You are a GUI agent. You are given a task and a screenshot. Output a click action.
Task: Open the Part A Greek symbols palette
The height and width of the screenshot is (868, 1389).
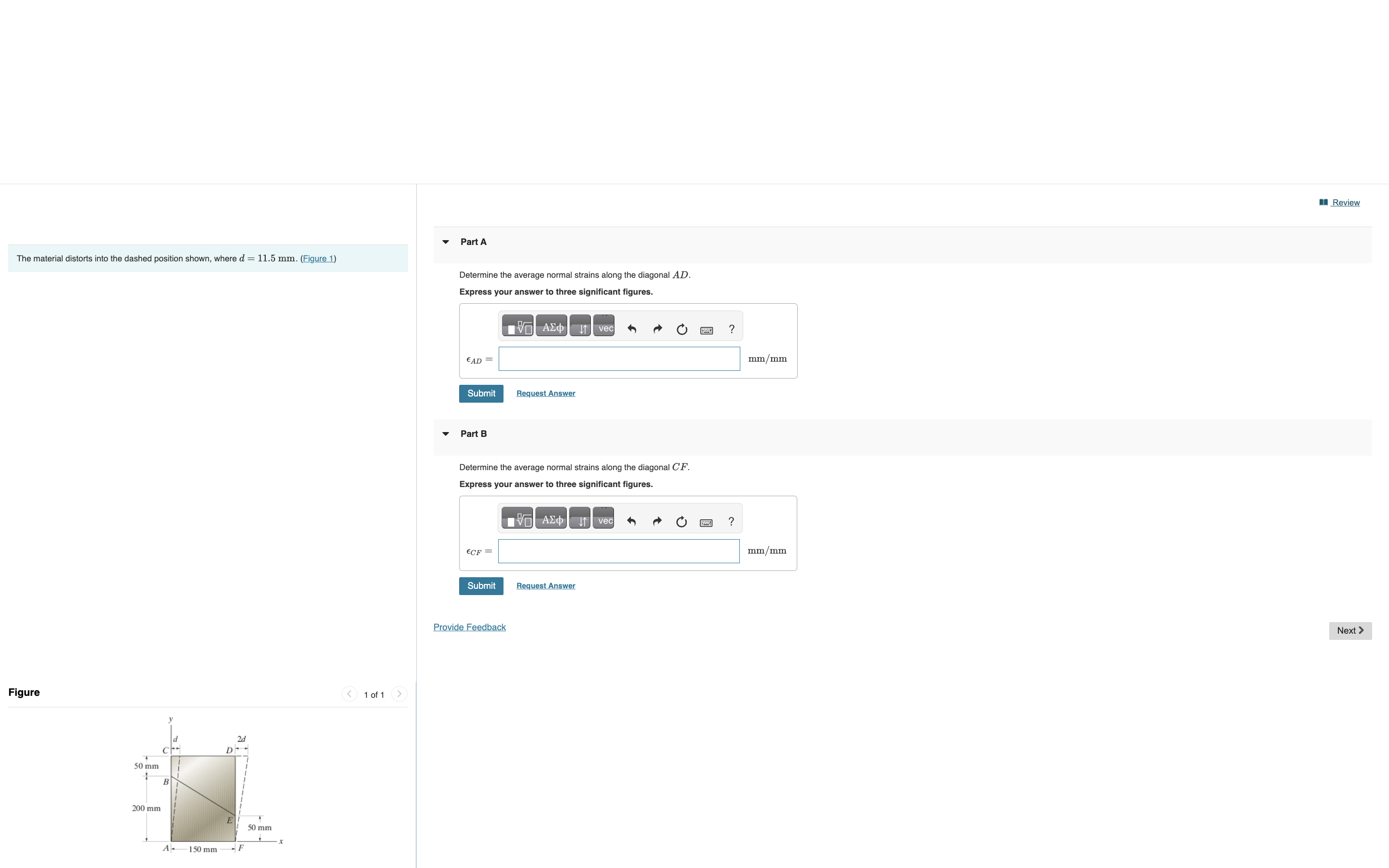(x=552, y=328)
